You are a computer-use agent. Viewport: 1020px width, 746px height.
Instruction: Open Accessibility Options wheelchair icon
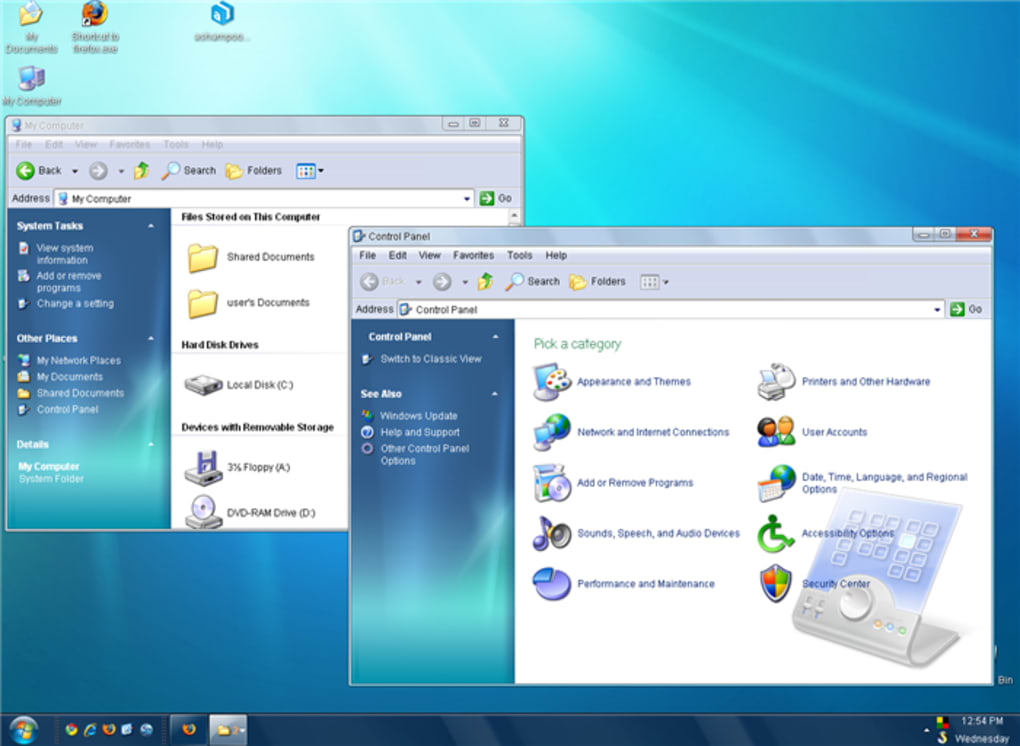click(x=775, y=533)
